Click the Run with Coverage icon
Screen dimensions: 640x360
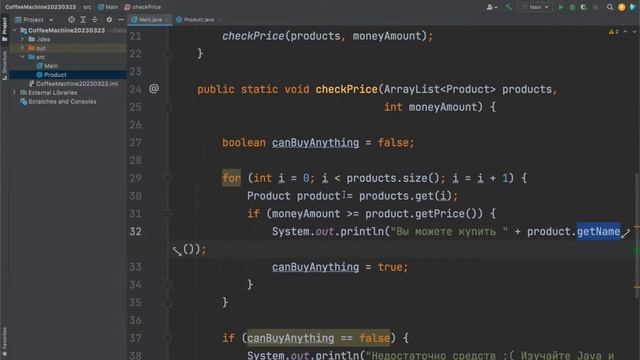click(x=584, y=7)
